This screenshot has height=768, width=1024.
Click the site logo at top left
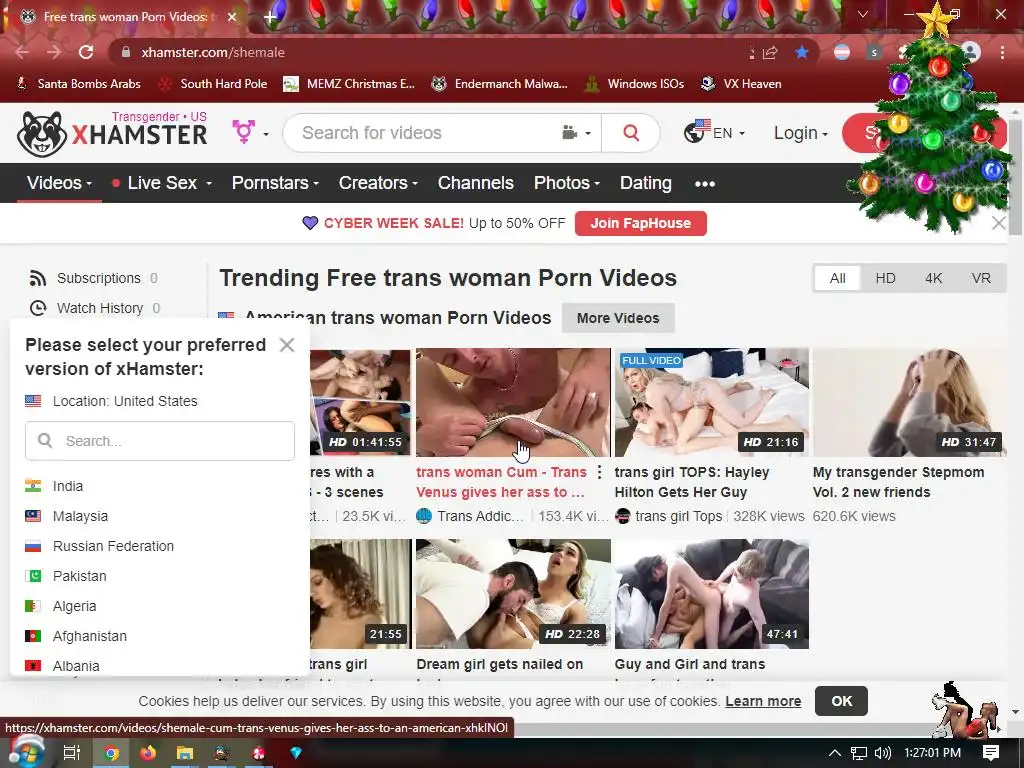[x=112, y=133]
